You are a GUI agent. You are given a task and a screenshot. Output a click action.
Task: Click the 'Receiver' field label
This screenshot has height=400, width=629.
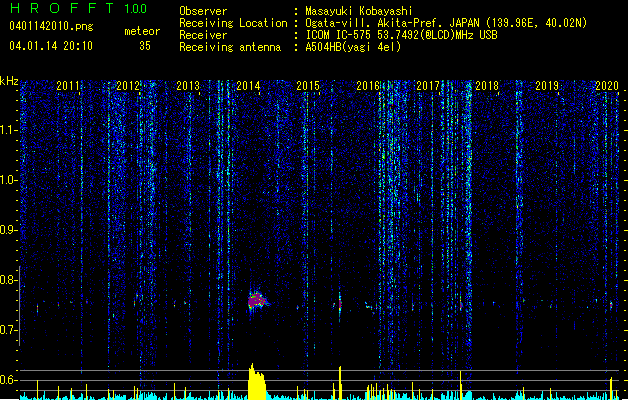point(203,35)
